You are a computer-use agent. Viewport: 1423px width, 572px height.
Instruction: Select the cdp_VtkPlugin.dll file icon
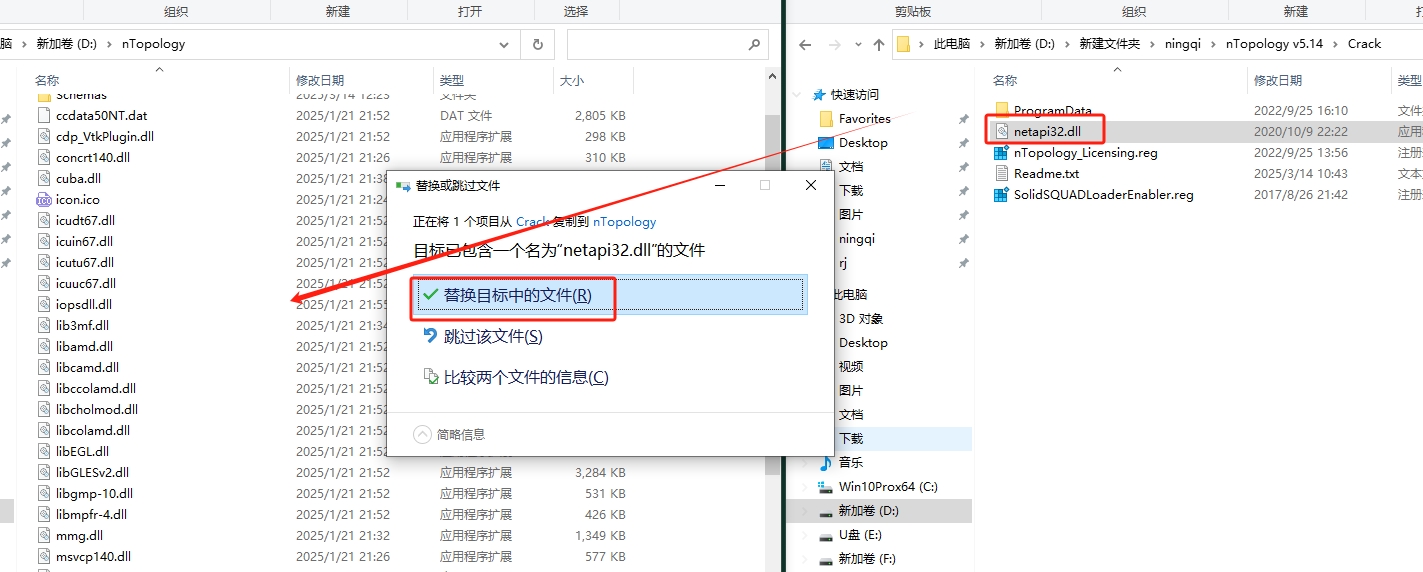(44, 136)
